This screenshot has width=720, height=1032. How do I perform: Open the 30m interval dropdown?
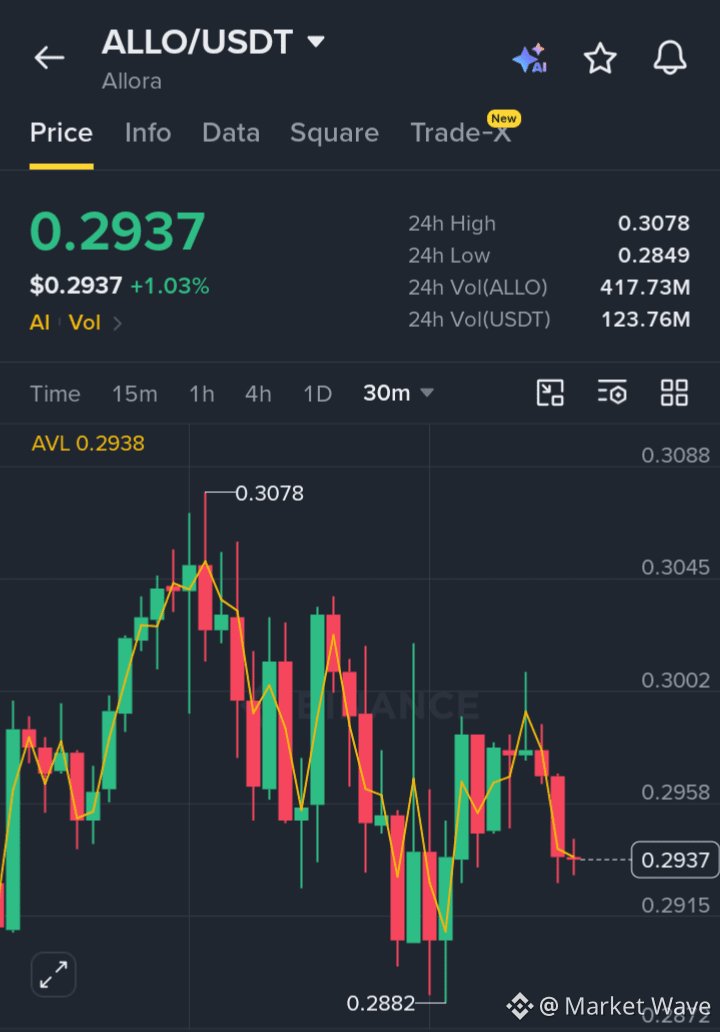[x=398, y=393]
